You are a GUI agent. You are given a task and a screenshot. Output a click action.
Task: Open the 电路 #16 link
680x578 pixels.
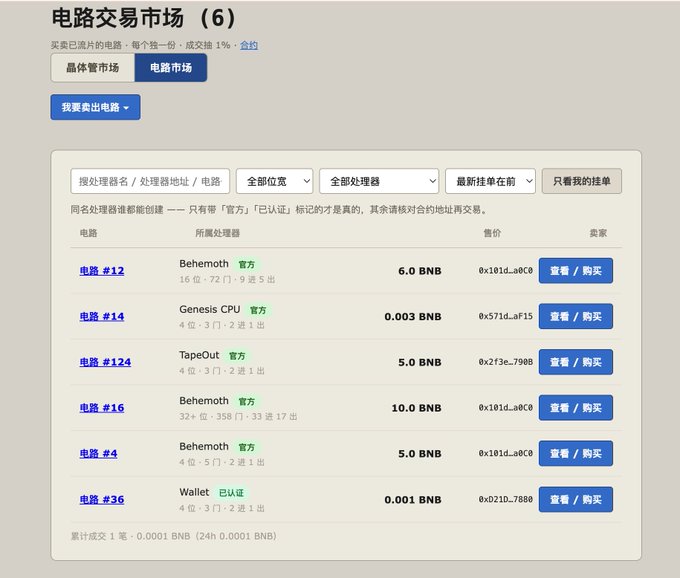102,408
